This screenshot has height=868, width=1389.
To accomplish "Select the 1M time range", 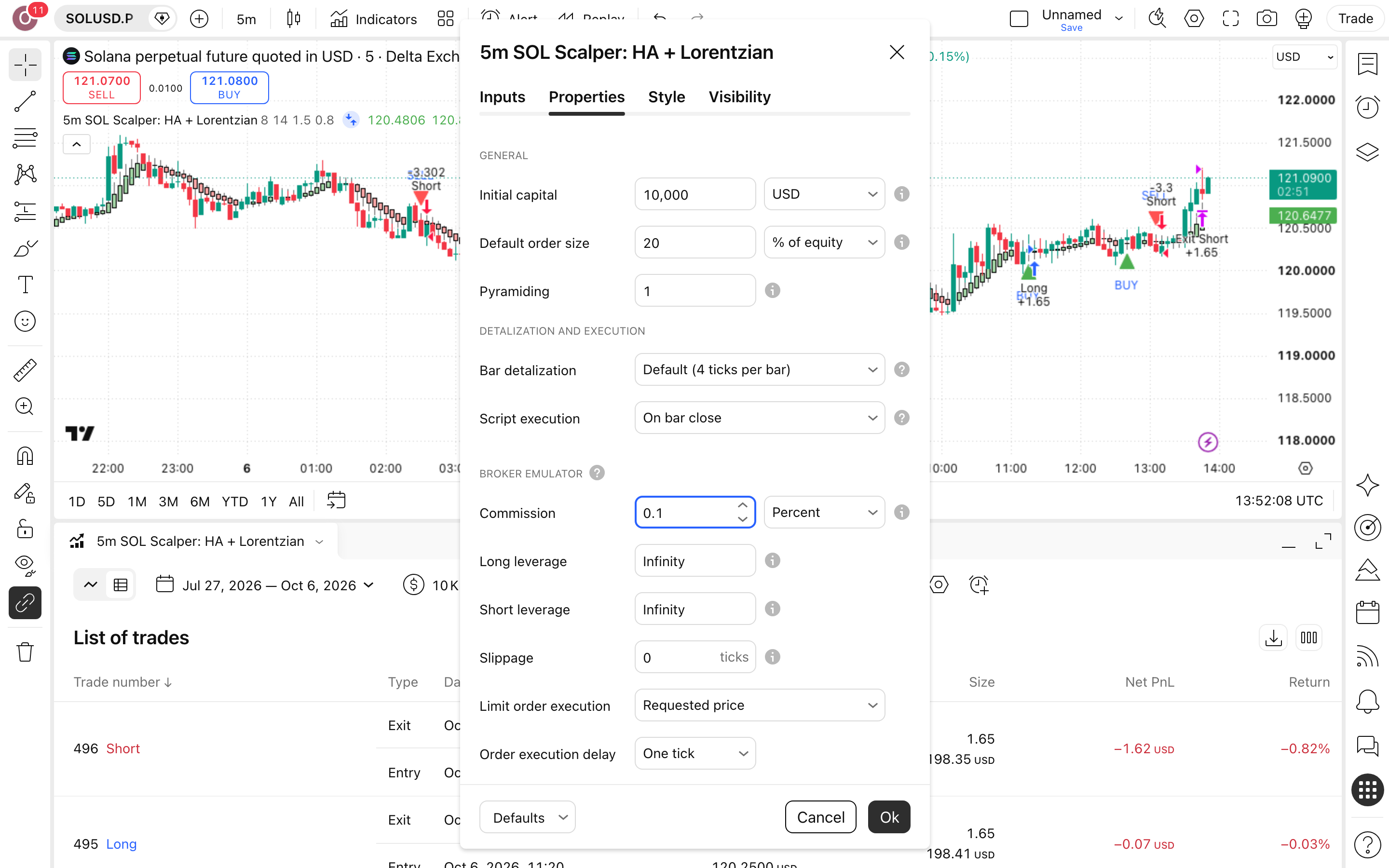I will [x=136, y=502].
